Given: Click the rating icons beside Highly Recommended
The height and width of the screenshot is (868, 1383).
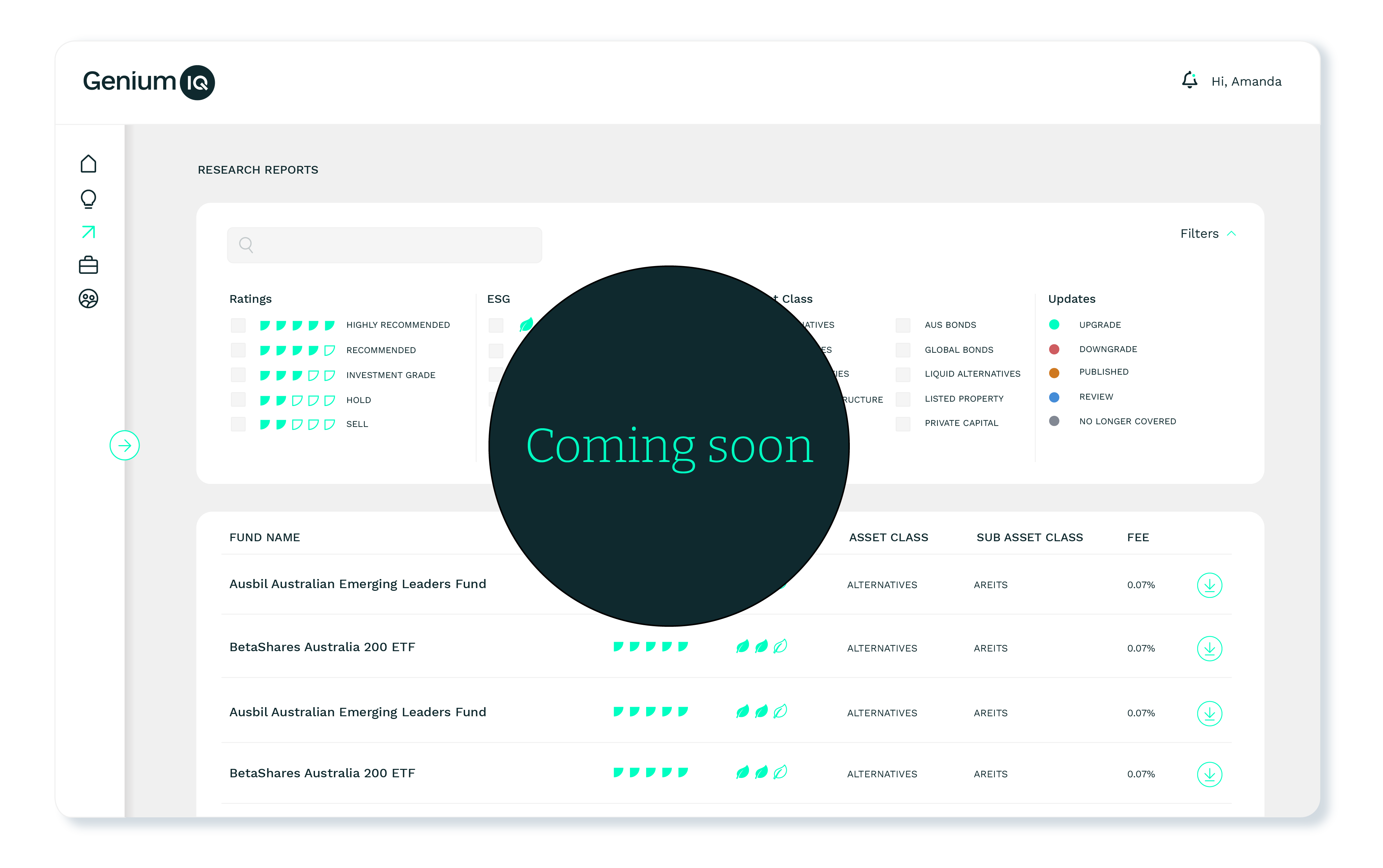Looking at the screenshot, I should pyautogui.click(x=297, y=325).
